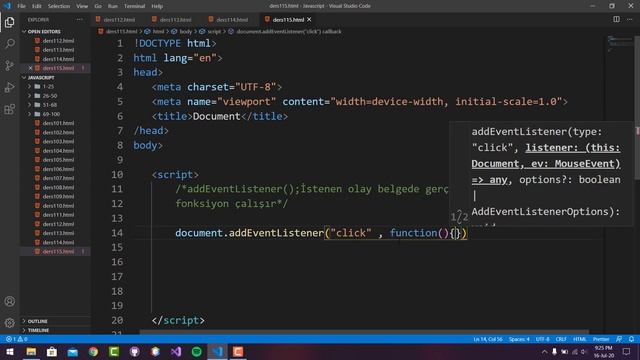Expand the 69-100 folder
This screenshot has width=640, height=360.
point(51,114)
